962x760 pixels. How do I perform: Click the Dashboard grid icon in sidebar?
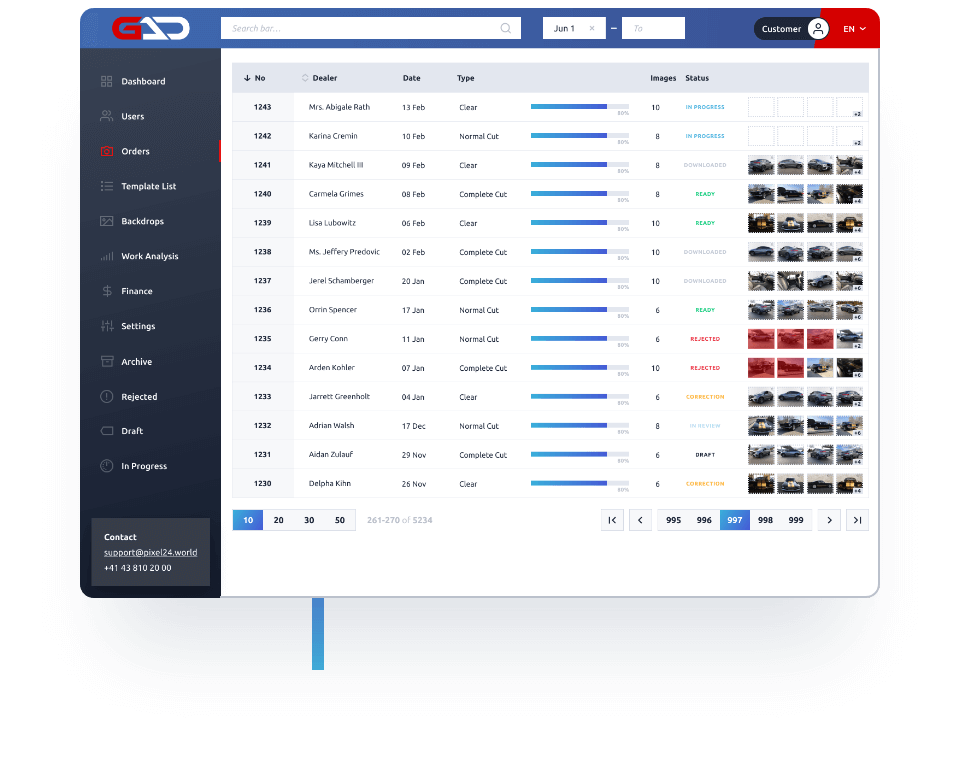point(106,81)
